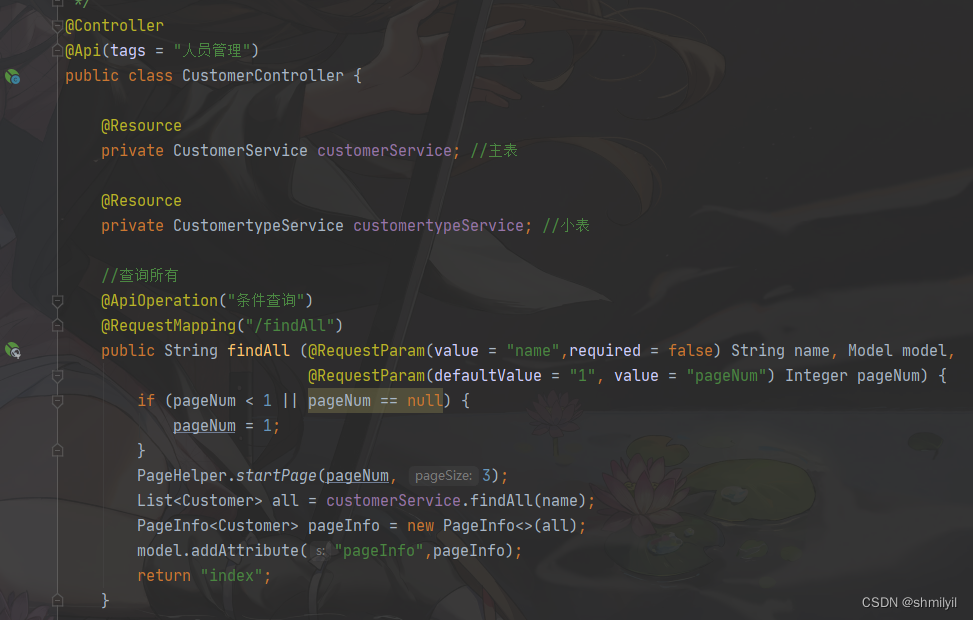This screenshot has height=620, width=973.
Task: Click the s: inlay hint in addAttribute call
Action: click(x=320, y=551)
